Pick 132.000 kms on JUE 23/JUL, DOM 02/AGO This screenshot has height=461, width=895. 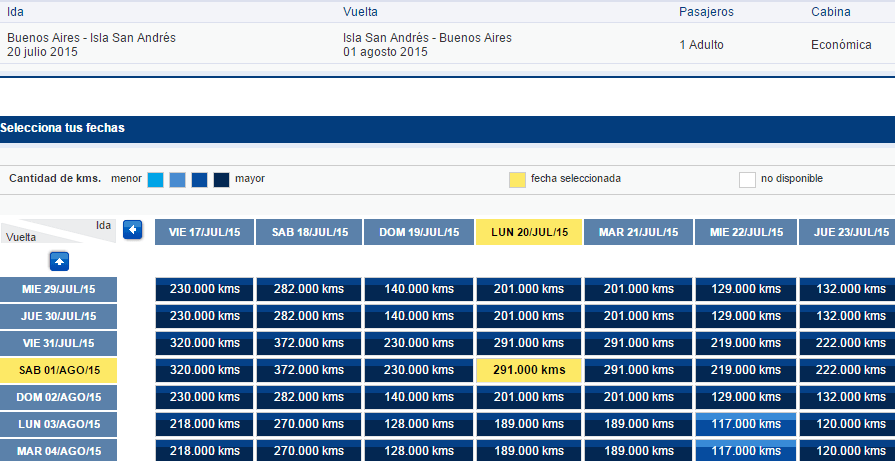pyautogui.click(x=847, y=397)
